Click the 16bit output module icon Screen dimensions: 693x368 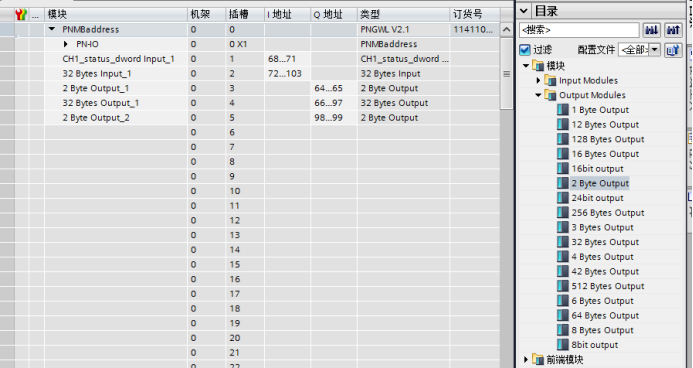pyautogui.click(x=563, y=168)
